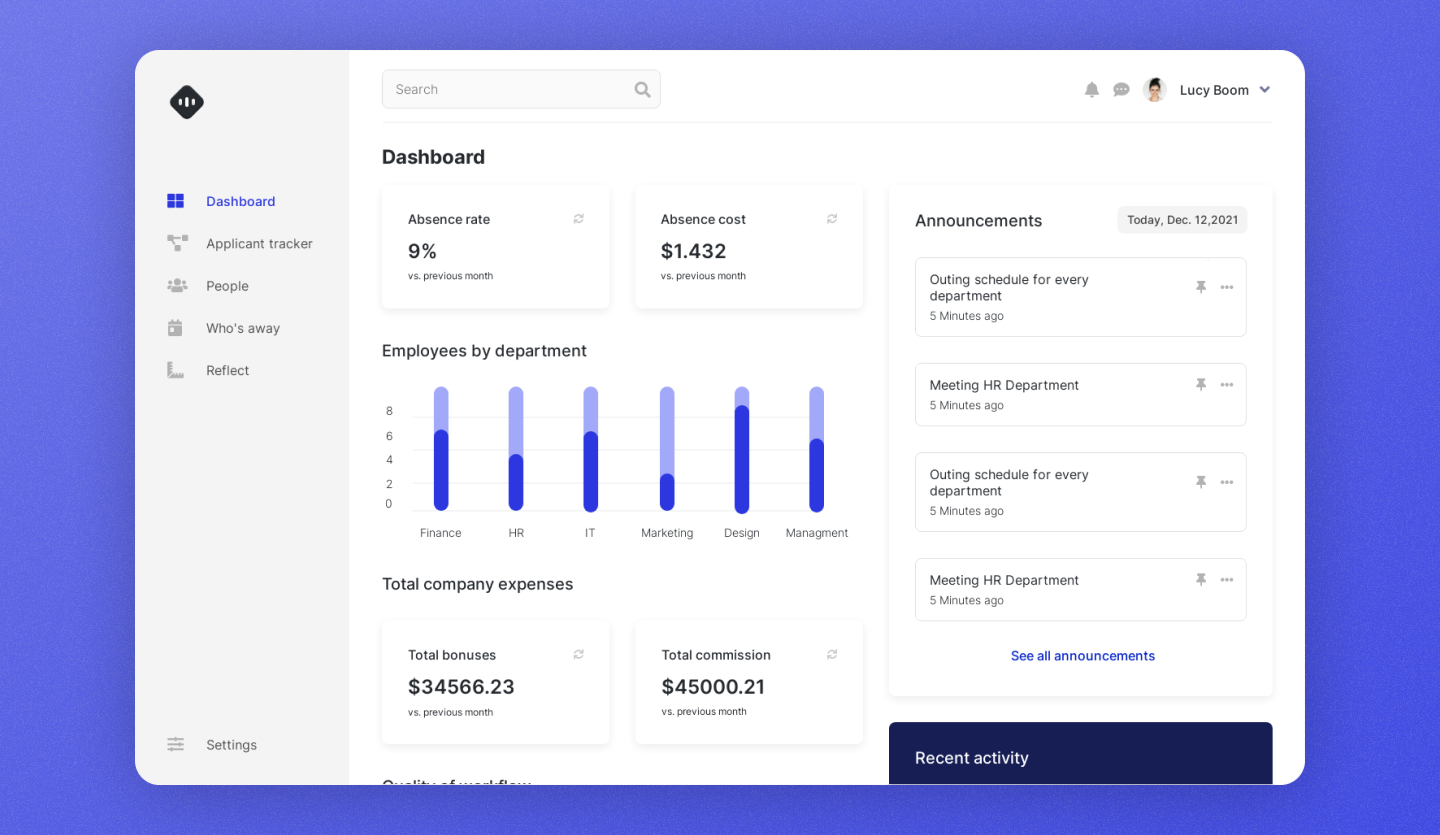Image resolution: width=1440 pixels, height=835 pixels.
Task: Open the Today, Dec. 12,2021 date selector
Action: click(x=1182, y=219)
